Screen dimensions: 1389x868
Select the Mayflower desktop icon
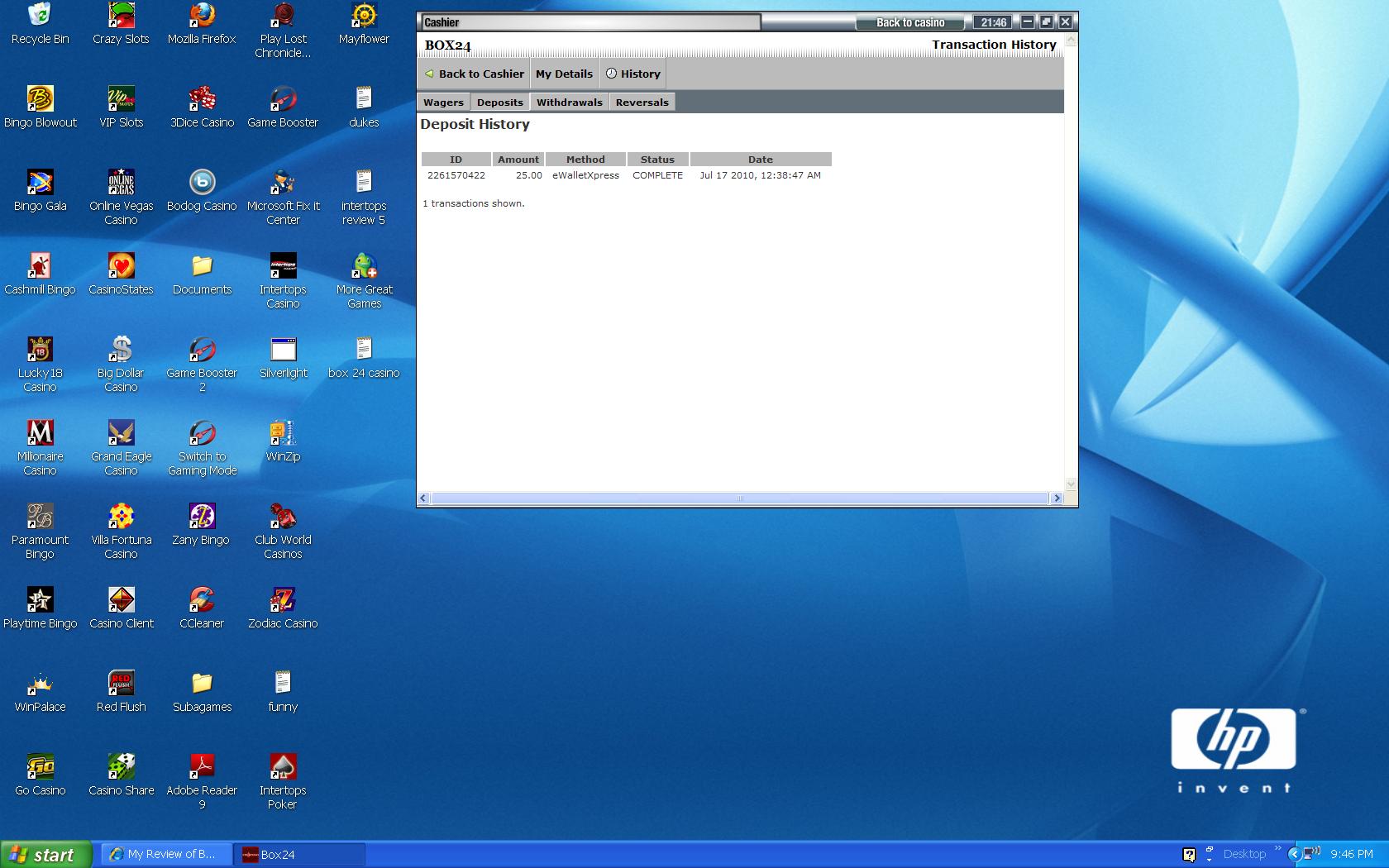point(364,24)
